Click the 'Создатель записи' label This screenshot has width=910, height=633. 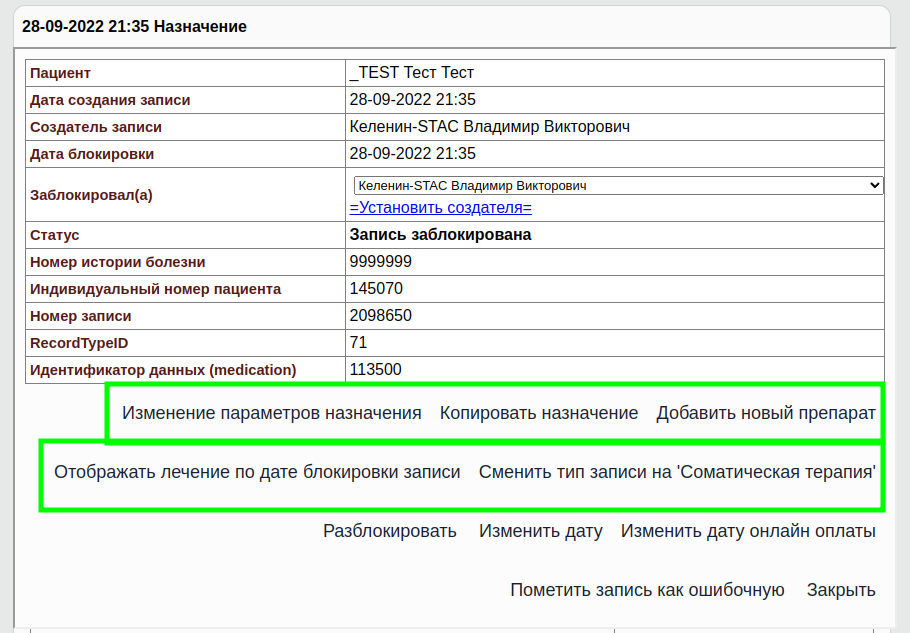[x=96, y=127]
